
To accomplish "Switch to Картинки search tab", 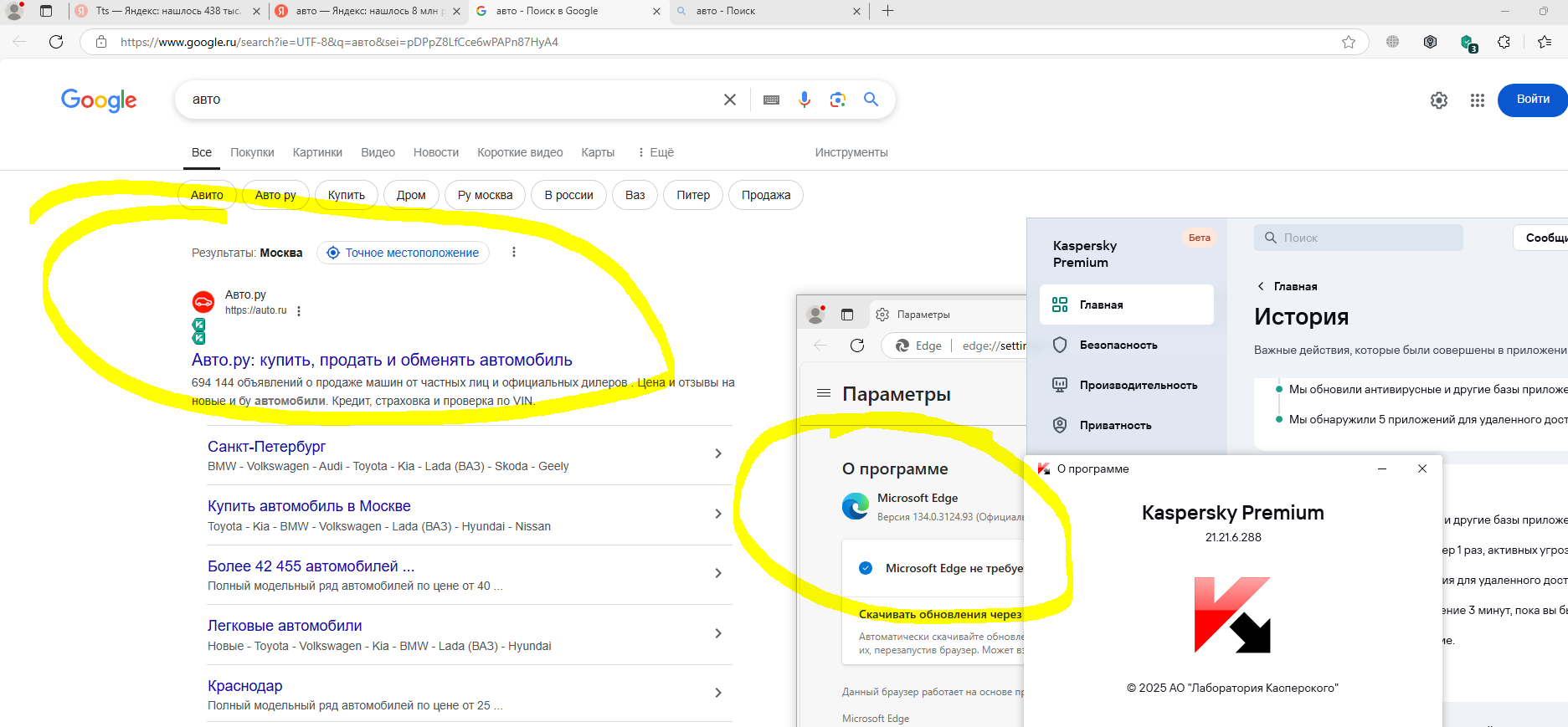I will point(317,152).
